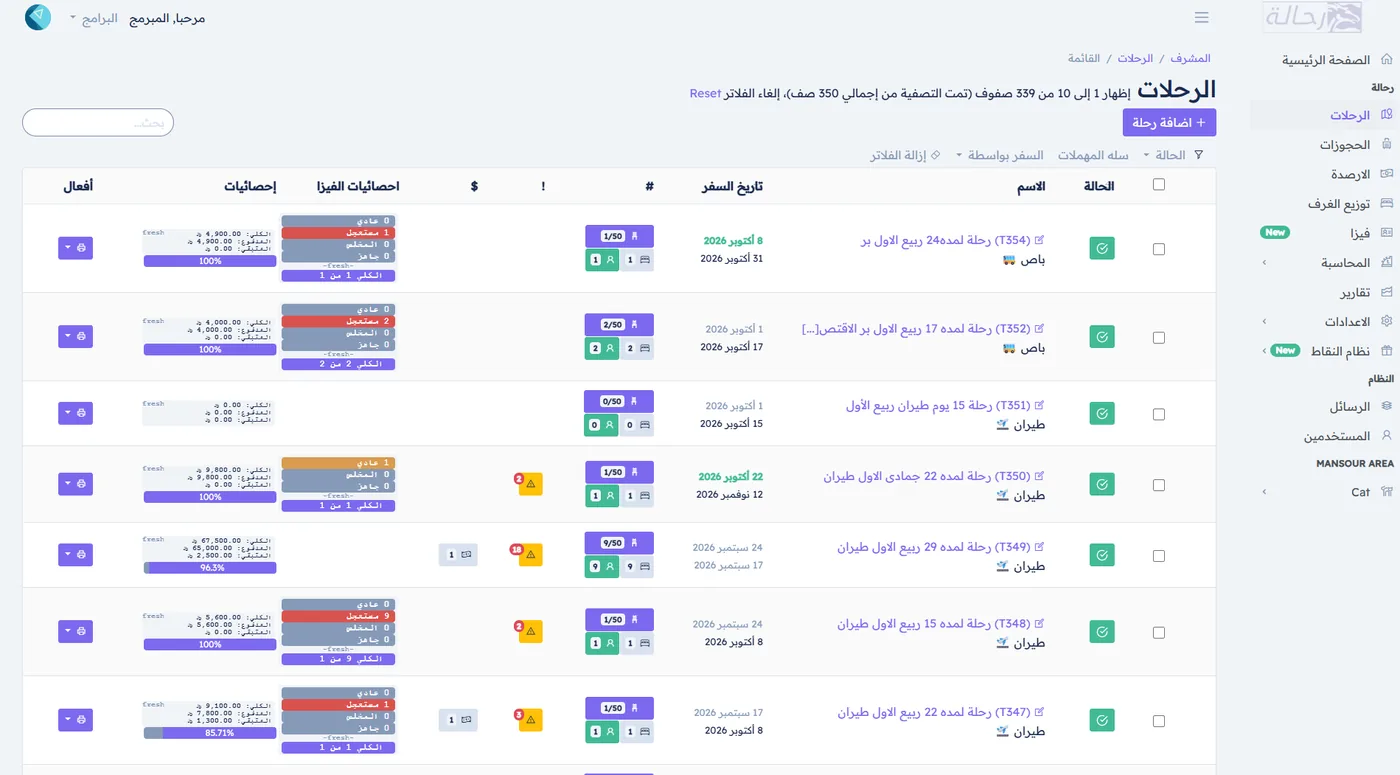Open the warning icon with 18 alerts for T349
The height and width of the screenshot is (775, 1400).
tap(530, 555)
